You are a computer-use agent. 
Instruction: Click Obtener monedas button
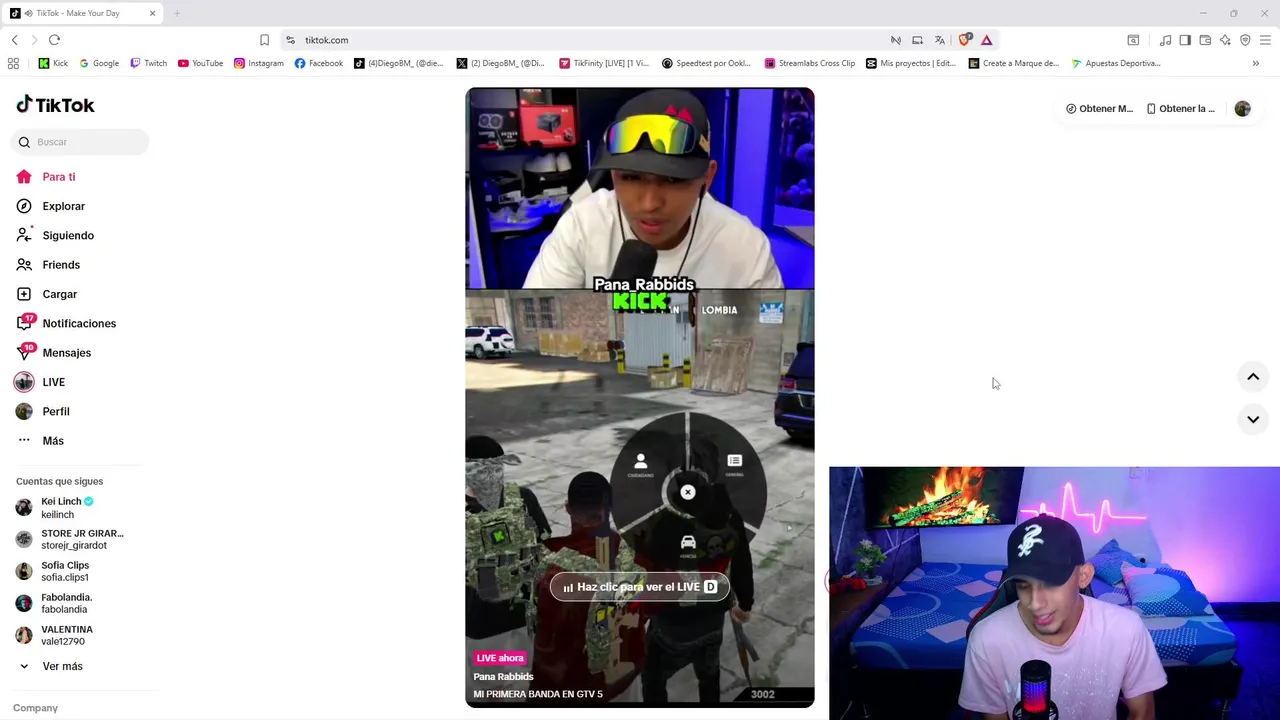1099,109
